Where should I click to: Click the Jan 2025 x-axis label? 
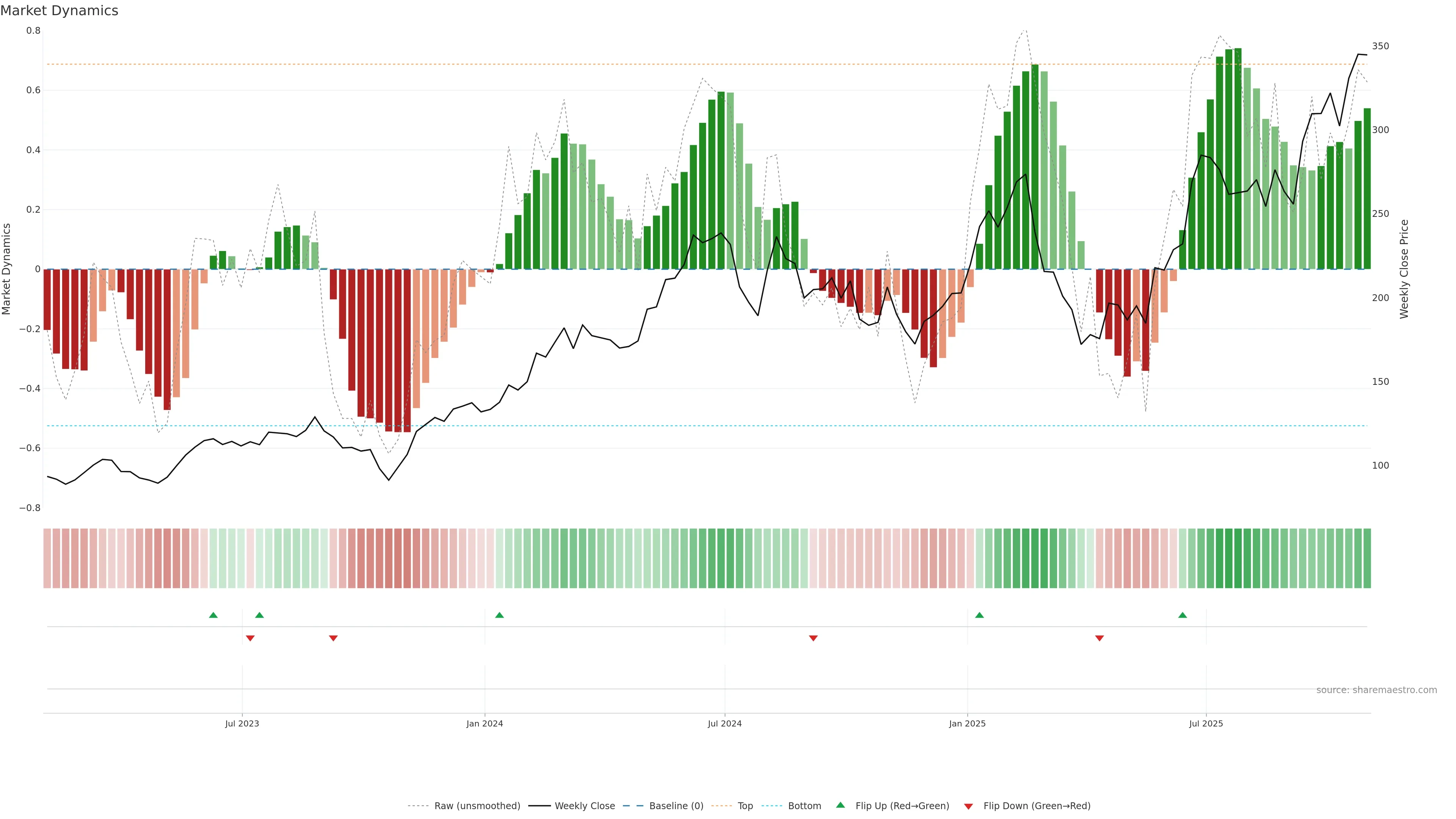(x=967, y=723)
